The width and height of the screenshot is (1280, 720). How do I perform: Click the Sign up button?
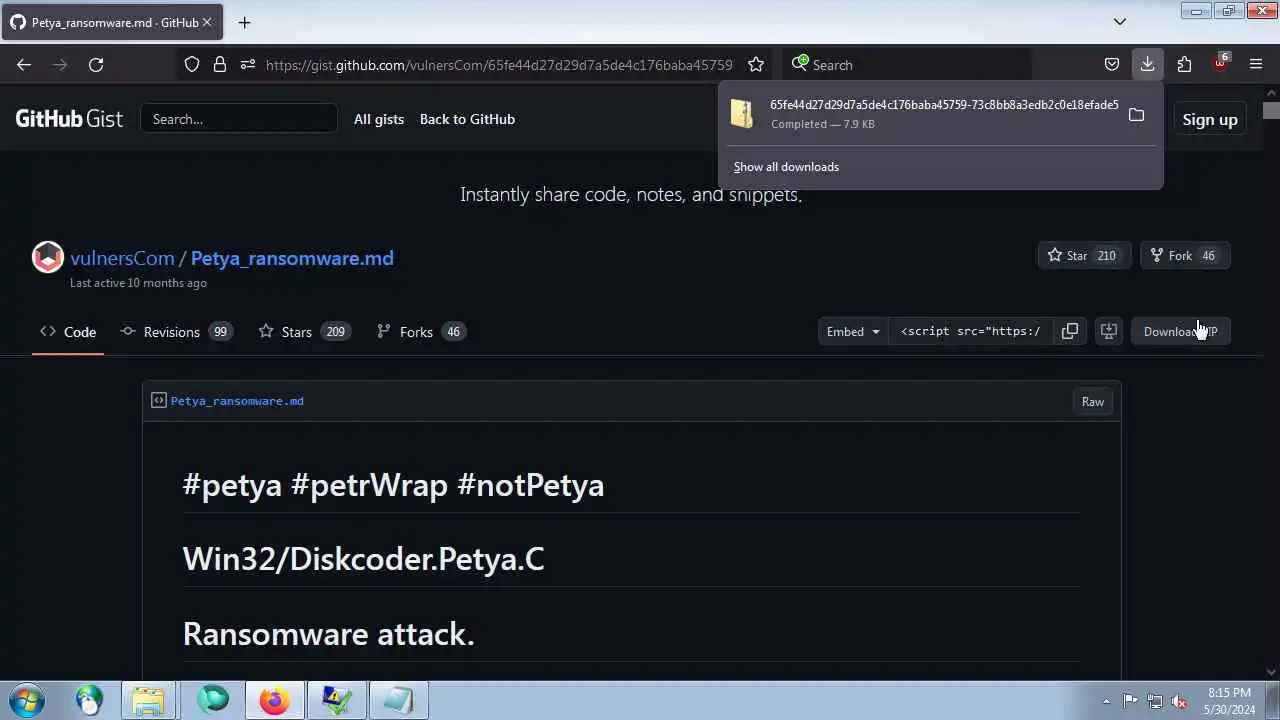tap(1210, 119)
